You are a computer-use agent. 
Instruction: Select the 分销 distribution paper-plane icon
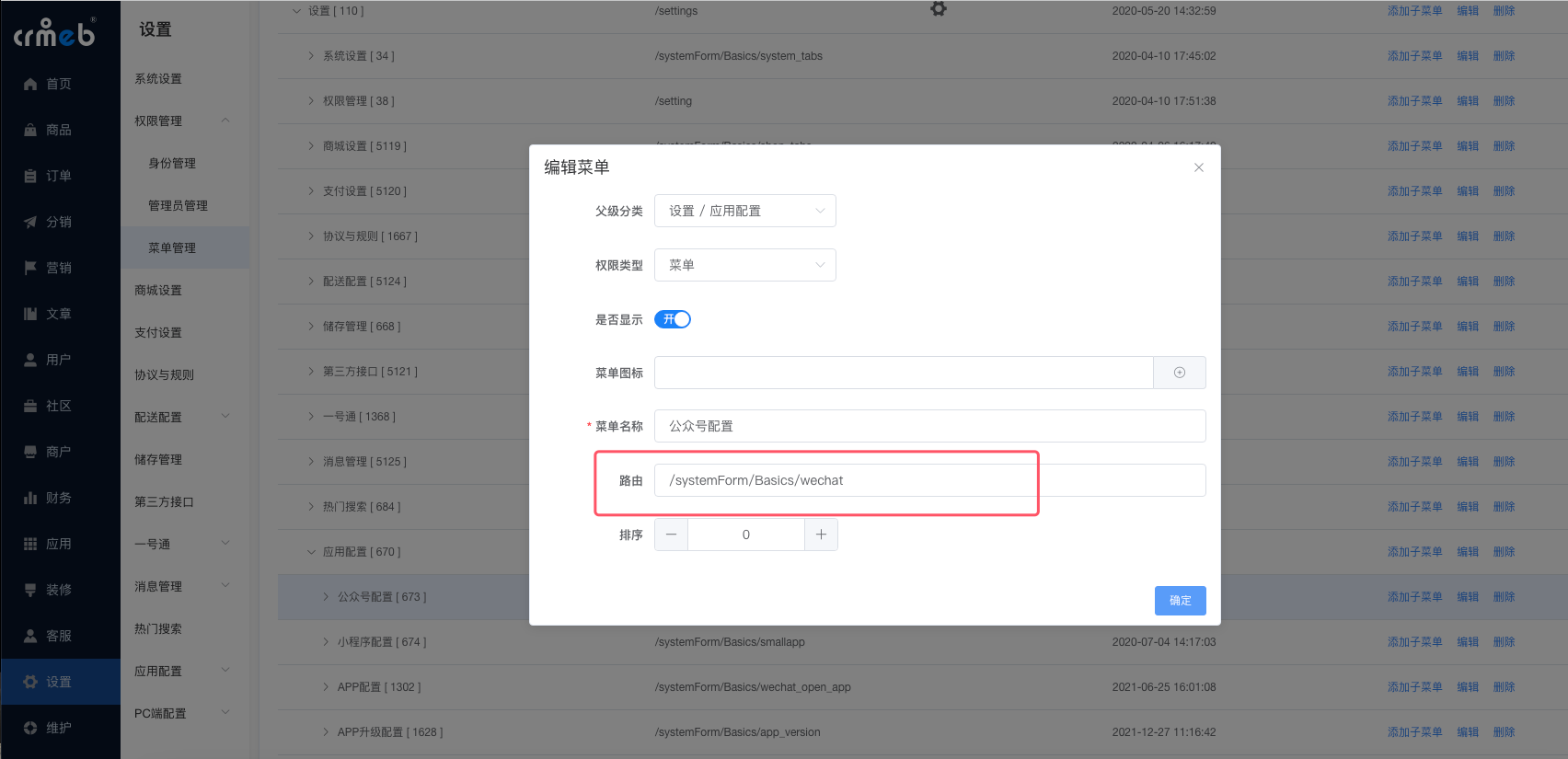(x=30, y=222)
